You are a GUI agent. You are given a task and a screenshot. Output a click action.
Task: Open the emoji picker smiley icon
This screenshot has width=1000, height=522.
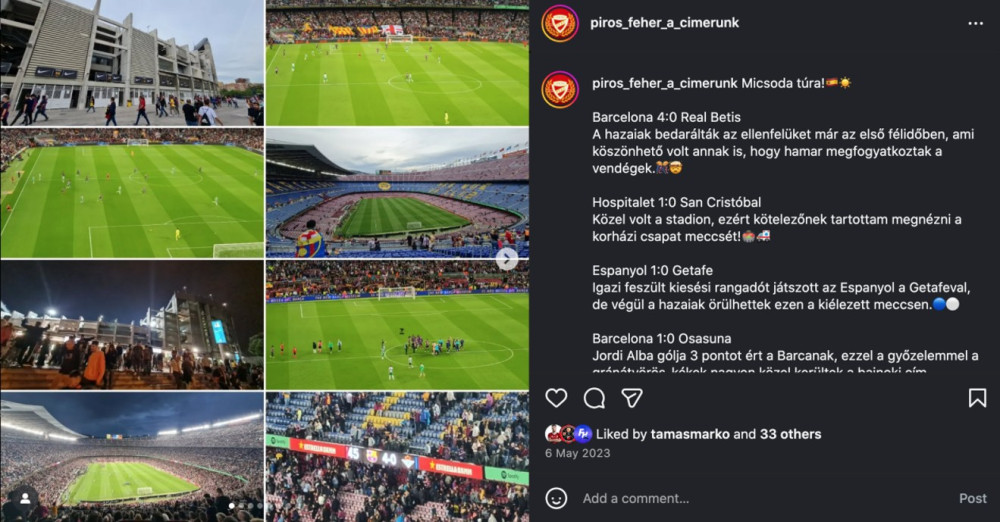[556, 498]
